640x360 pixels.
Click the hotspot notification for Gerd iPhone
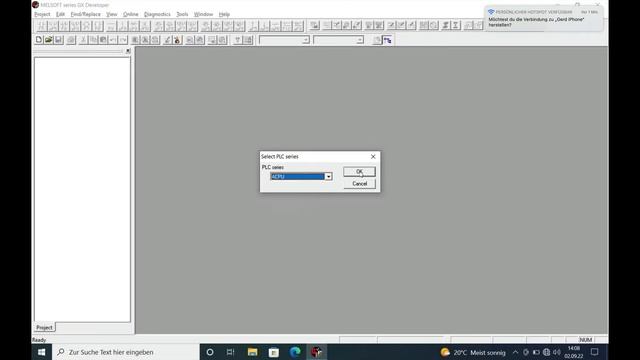pos(543,19)
